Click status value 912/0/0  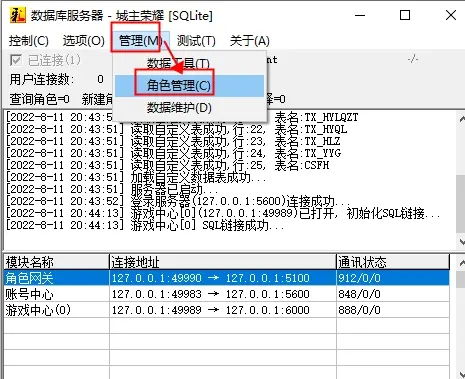pyautogui.click(x=359, y=278)
